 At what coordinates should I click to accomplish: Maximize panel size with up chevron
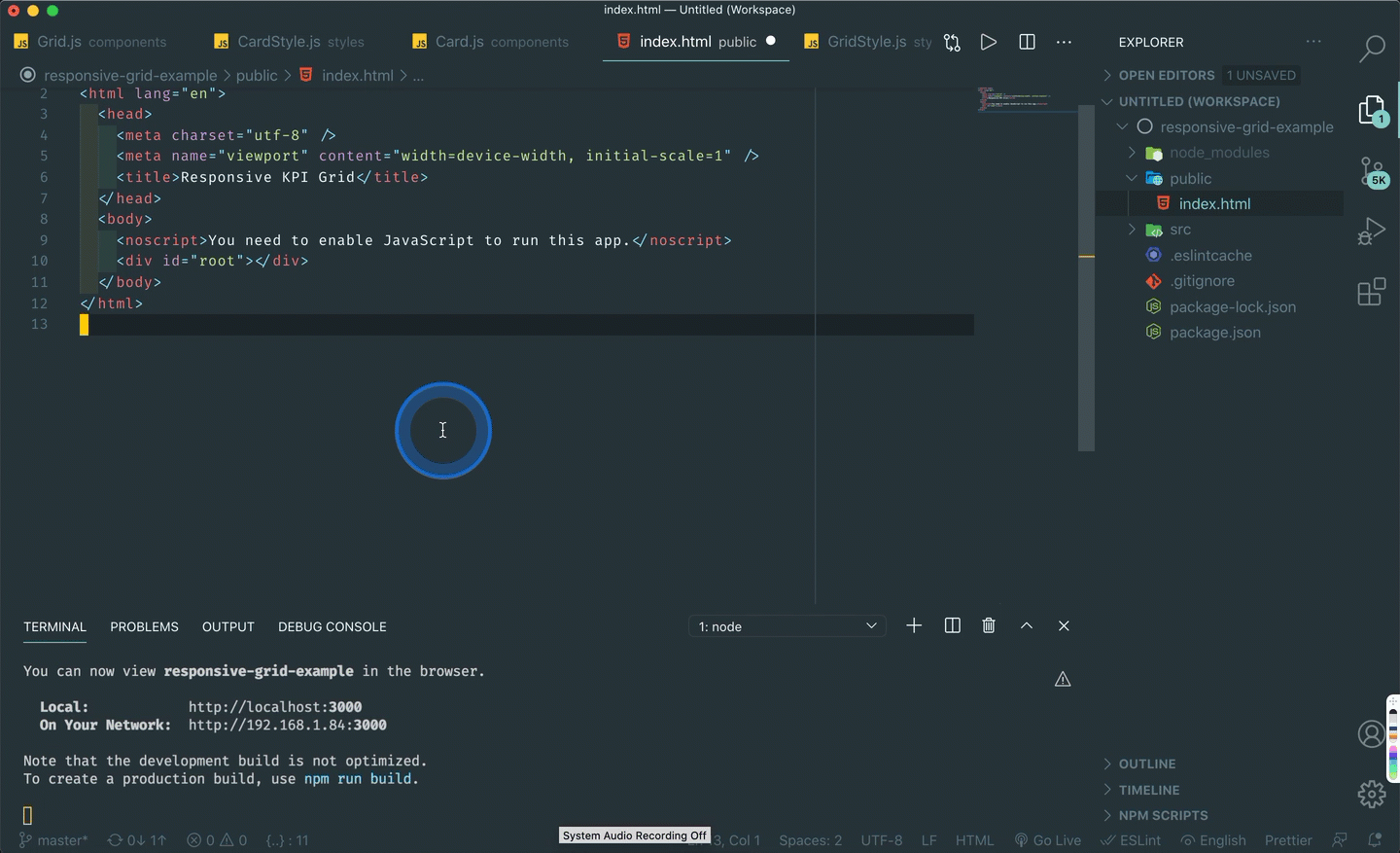(x=1027, y=625)
